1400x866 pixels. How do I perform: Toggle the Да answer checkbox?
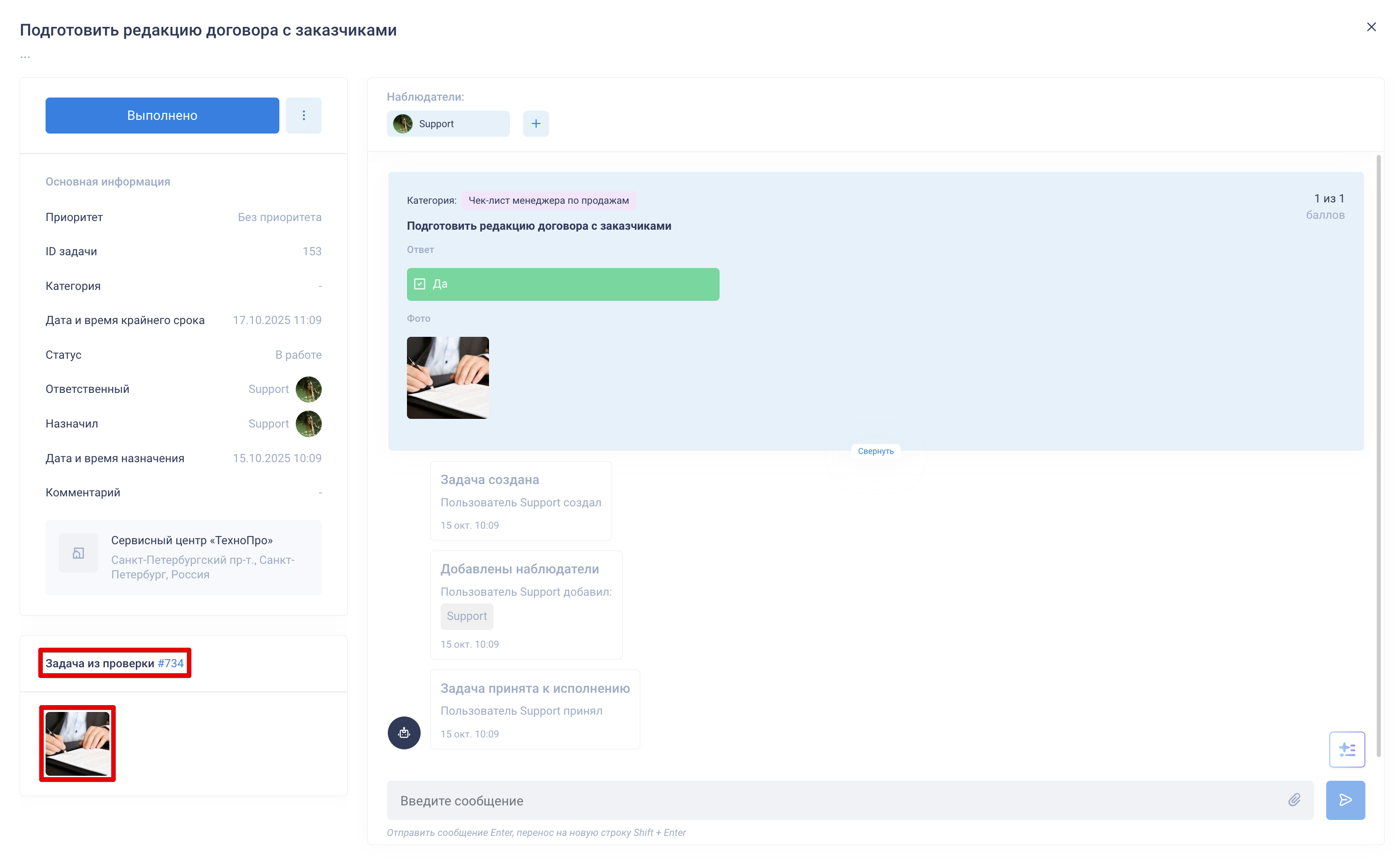pyautogui.click(x=420, y=284)
